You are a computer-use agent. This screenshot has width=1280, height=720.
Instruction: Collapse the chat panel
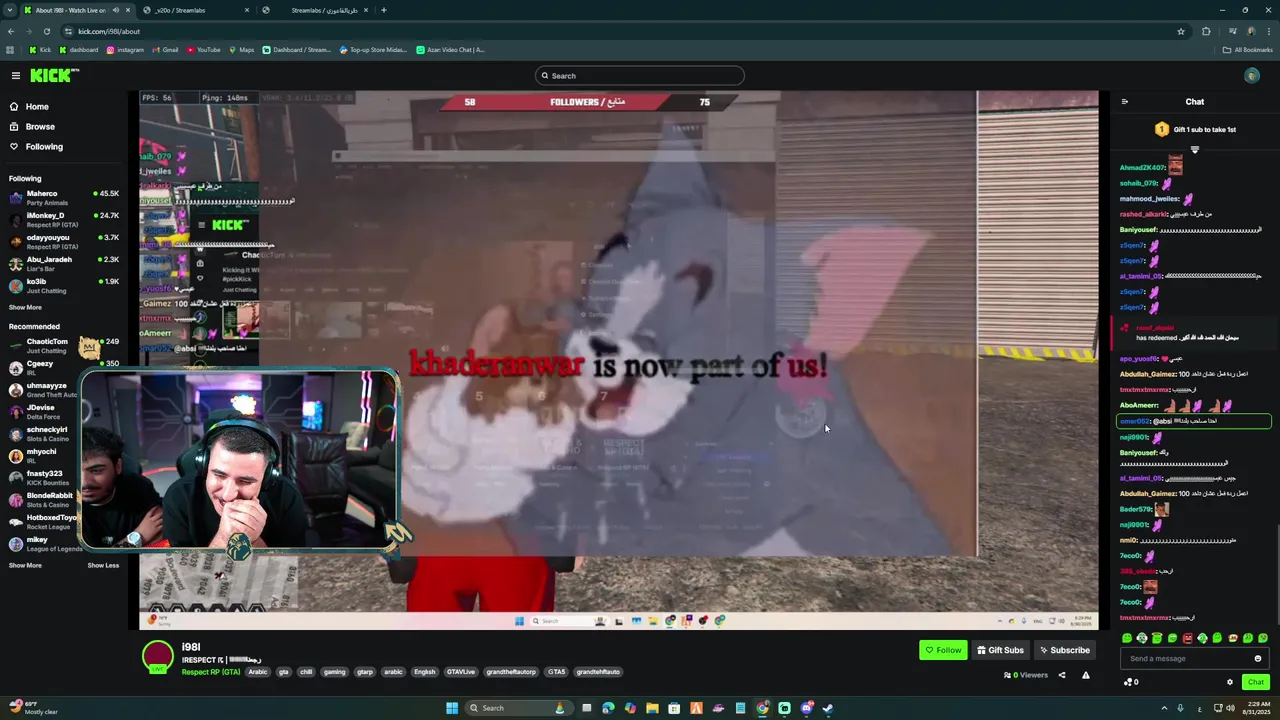1124,102
